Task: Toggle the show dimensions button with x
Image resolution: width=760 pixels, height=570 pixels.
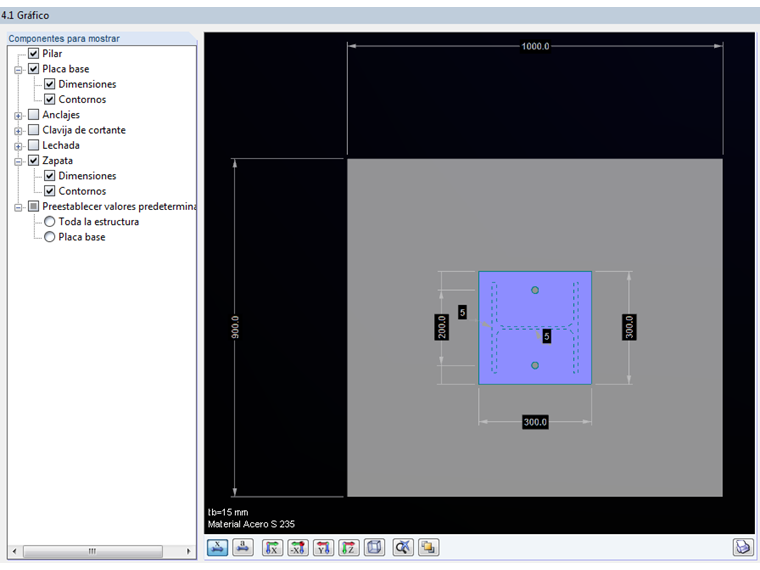Action: click(218, 547)
